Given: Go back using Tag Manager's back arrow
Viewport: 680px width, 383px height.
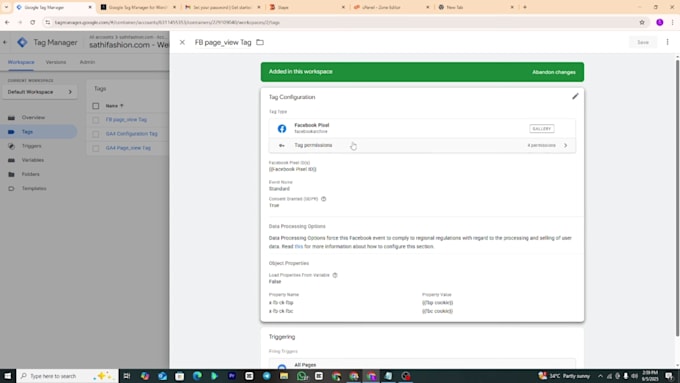Looking at the screenshot, I should coord(5,42).
